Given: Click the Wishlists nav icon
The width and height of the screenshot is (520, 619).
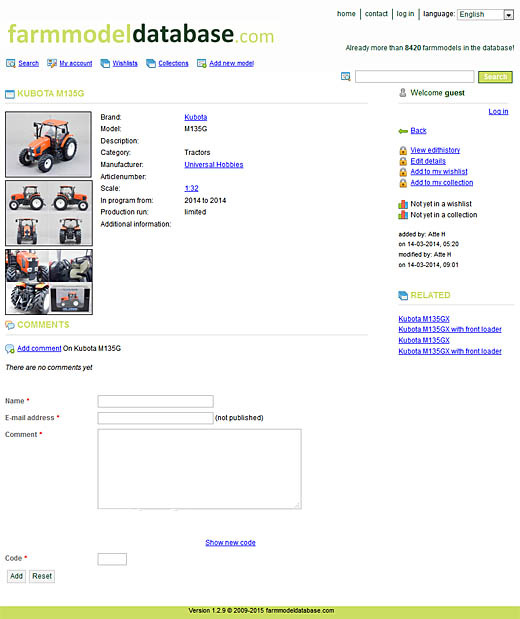Looking at the screenshot, I should pos(105,63).
